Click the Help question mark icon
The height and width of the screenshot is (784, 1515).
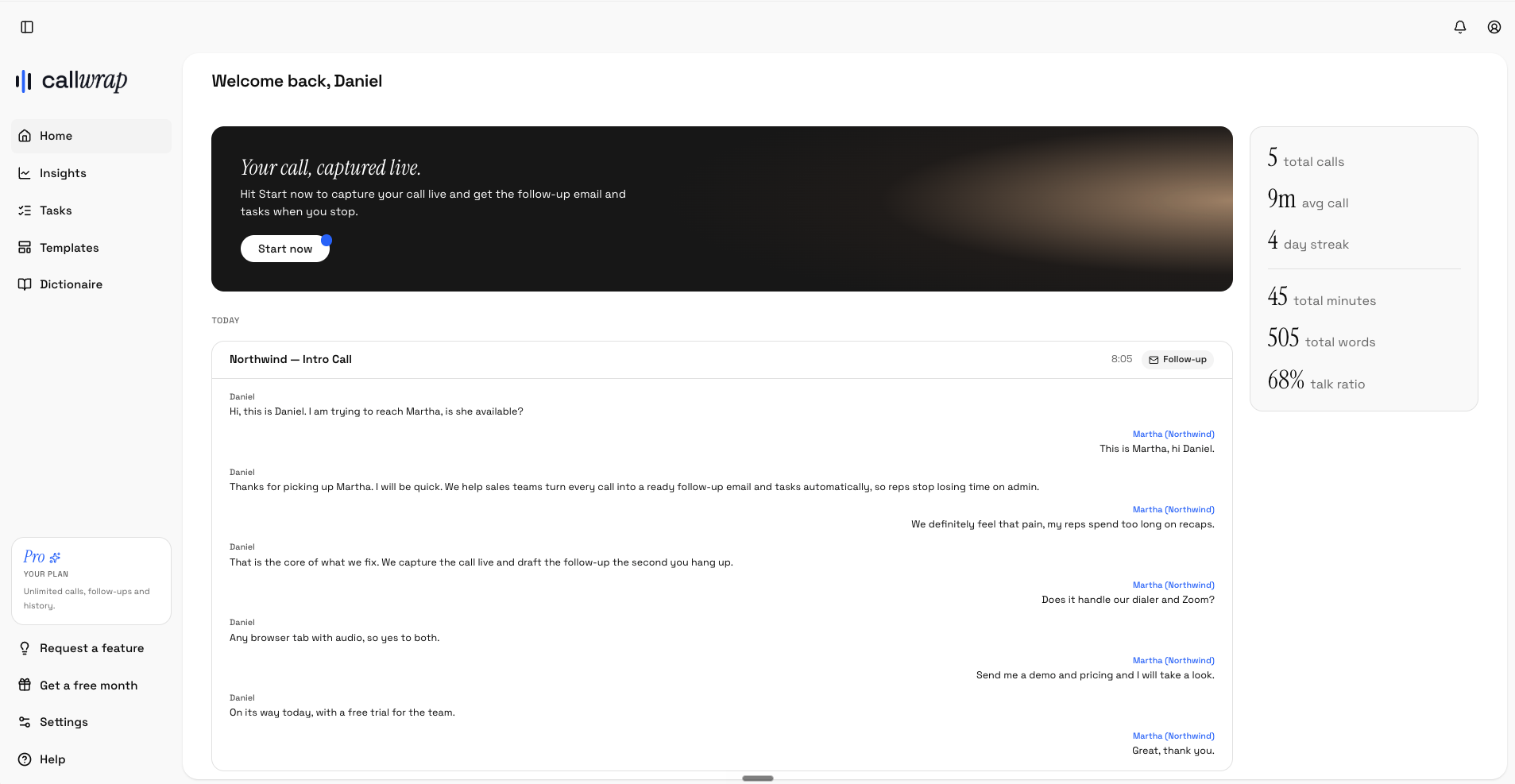[25, 759]
